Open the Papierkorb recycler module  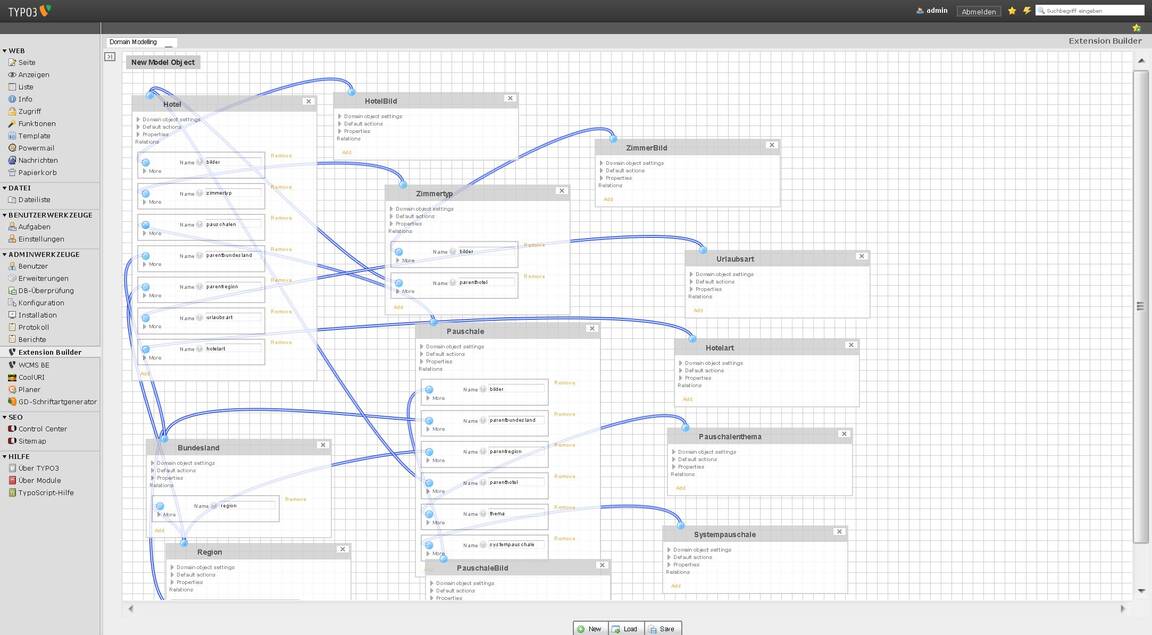(x=37, y=172)
